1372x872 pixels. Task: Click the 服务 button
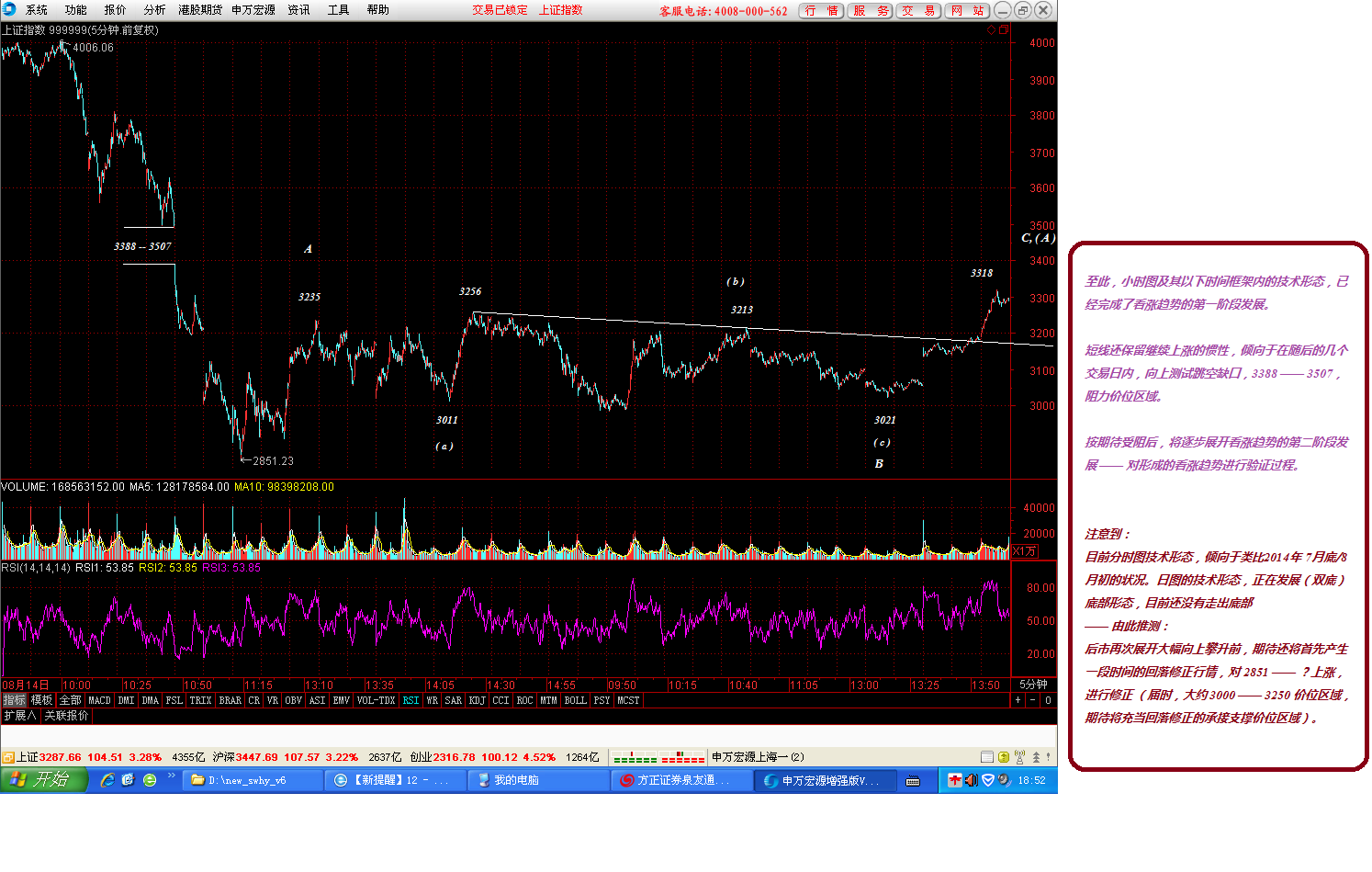coord(871,11)
